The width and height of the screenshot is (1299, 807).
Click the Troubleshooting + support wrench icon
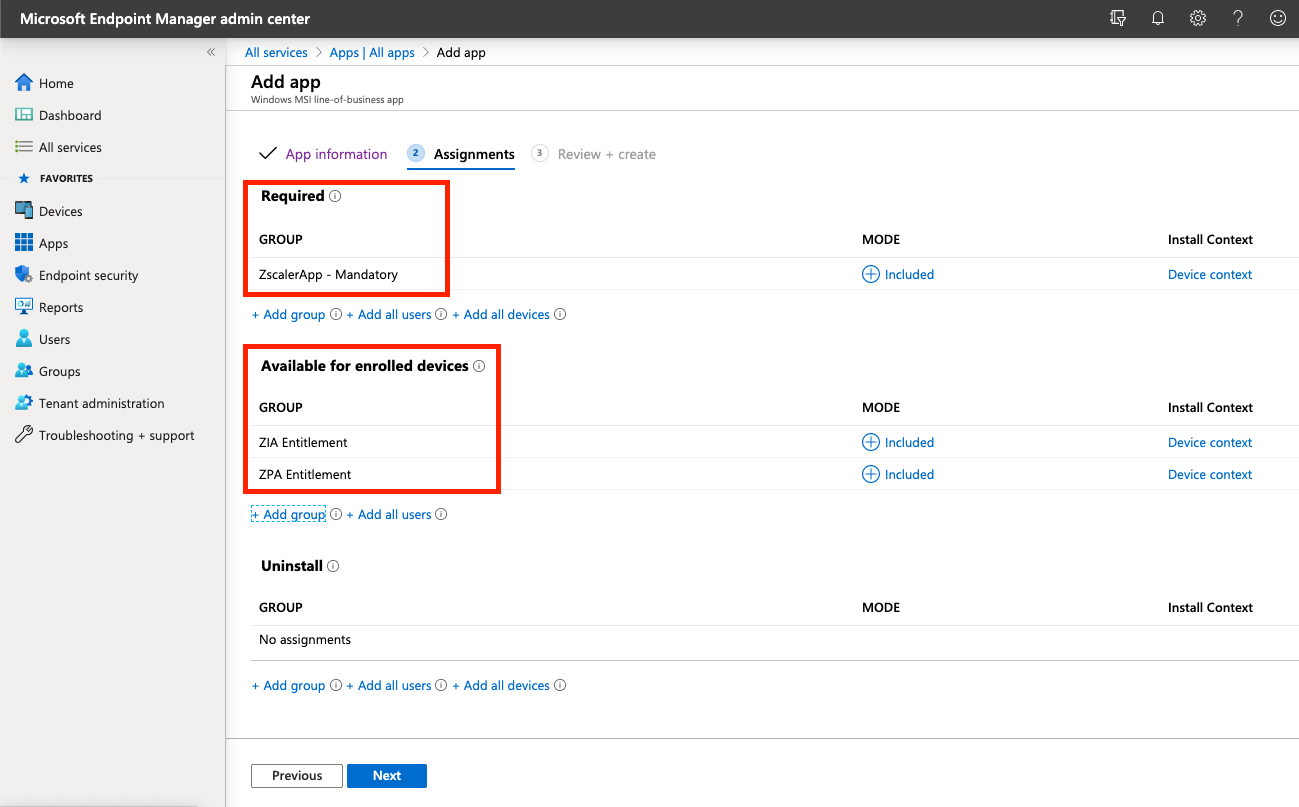point(24,435)
